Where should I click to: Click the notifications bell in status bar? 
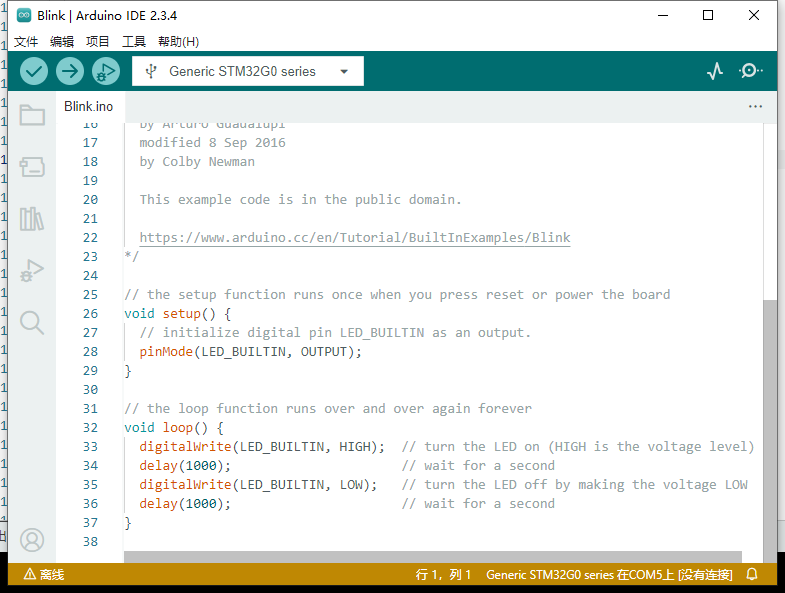point(752,574)
